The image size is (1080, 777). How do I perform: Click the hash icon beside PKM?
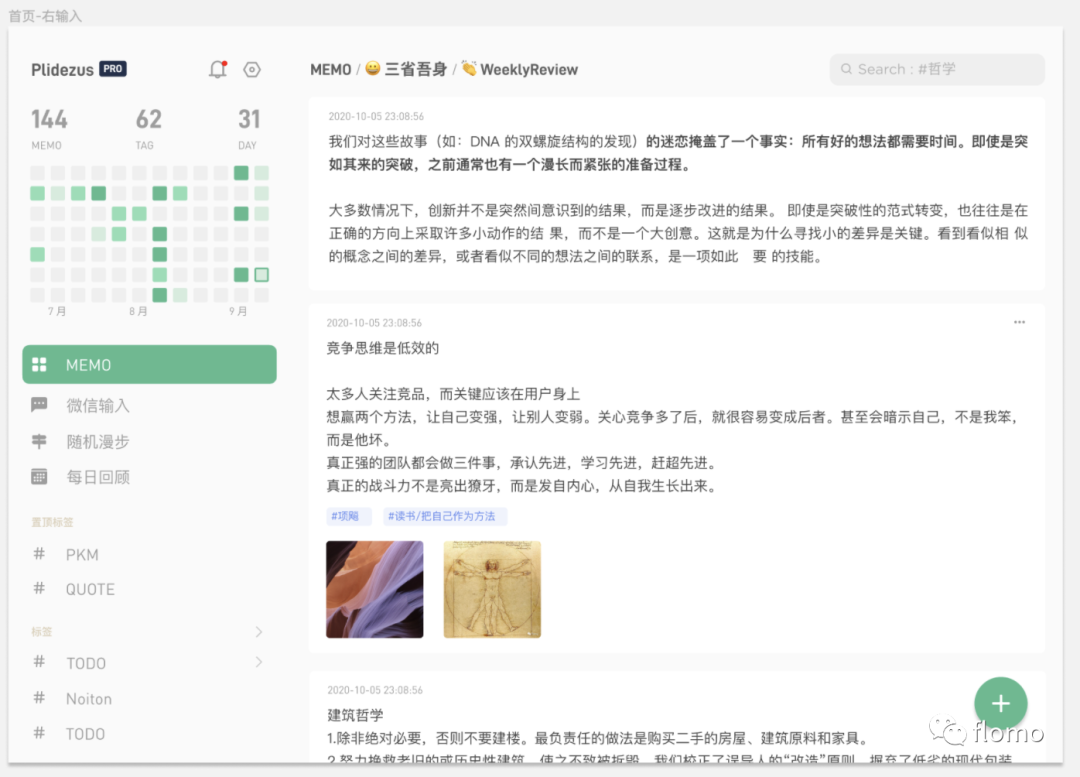point(39,554)
